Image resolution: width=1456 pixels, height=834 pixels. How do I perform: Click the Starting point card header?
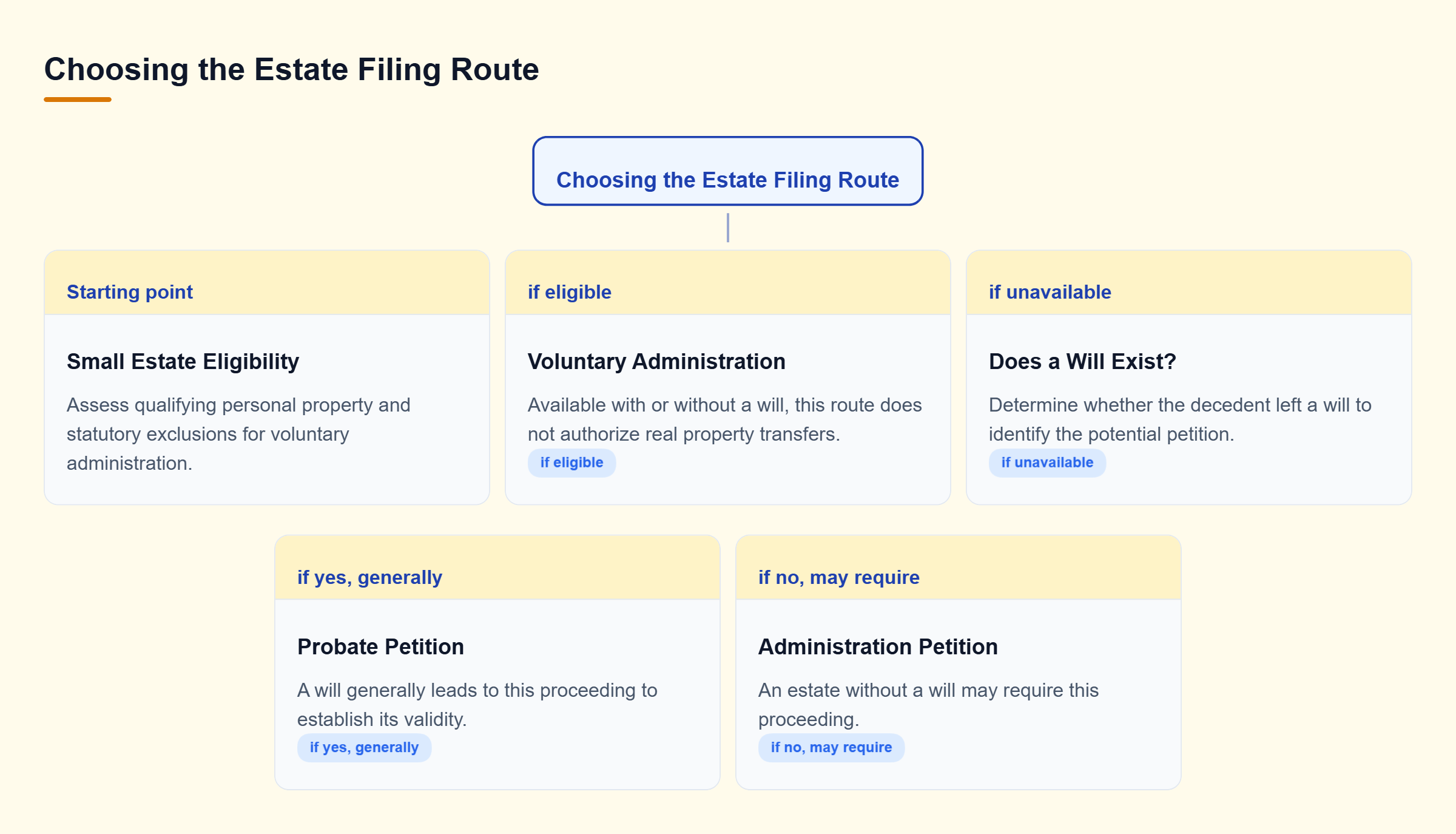click(267, 283)
